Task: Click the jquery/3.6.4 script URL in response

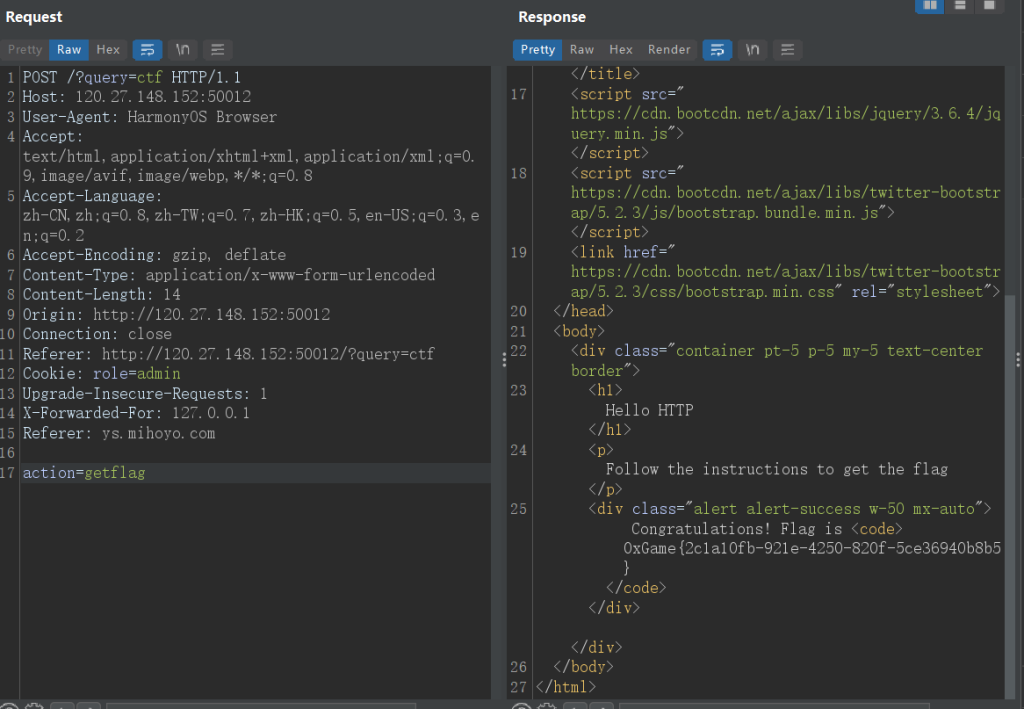Action: [x=786, y=123]
